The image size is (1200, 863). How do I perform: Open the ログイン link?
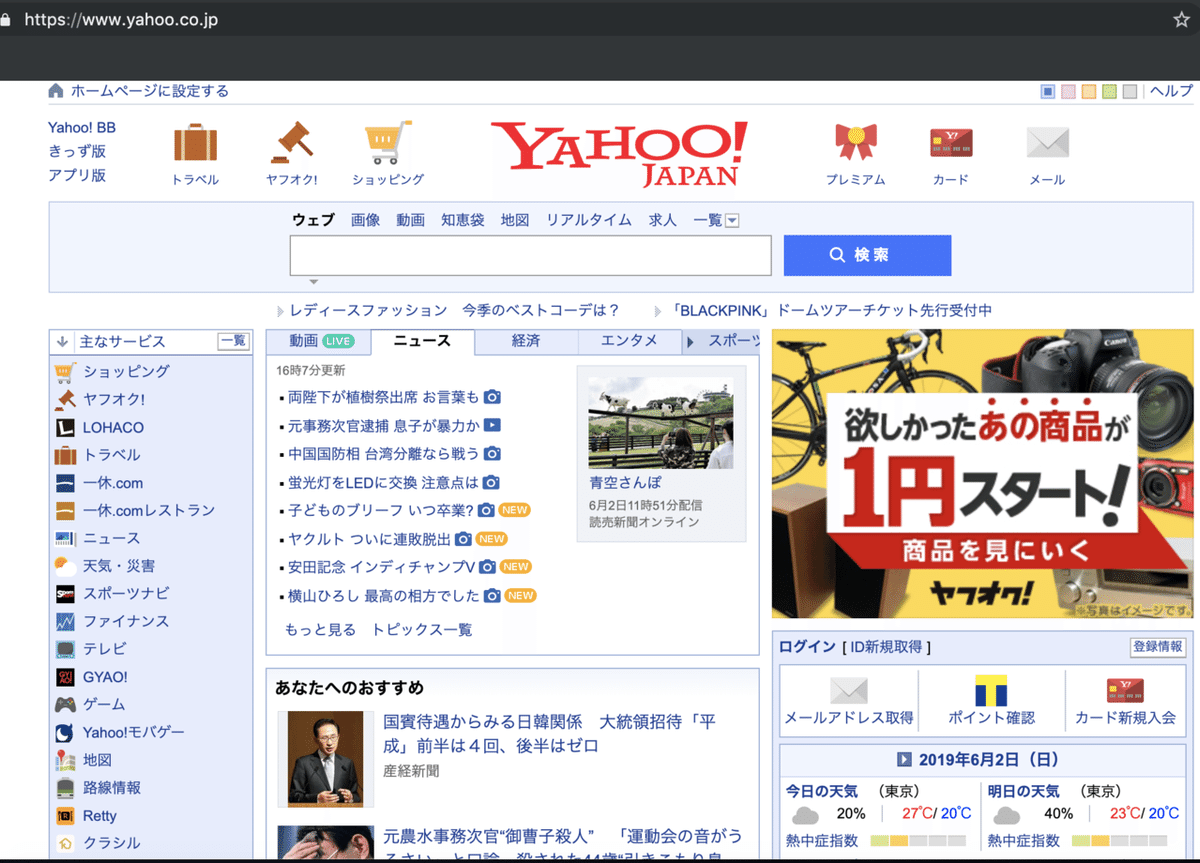[807, 647]
